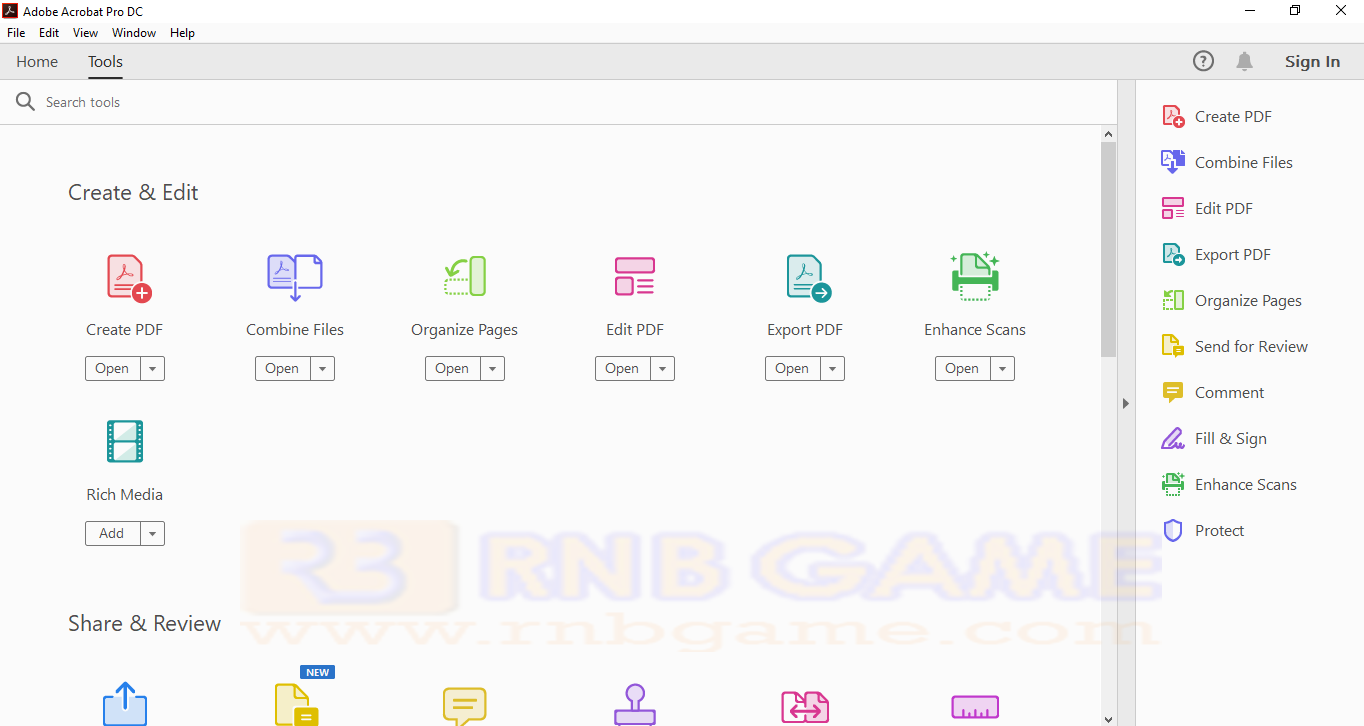The image size is (1364, 726).
Task: Expand the dropdown arrow next to Organize Pages Open
Action: click(x=492, y=368)
